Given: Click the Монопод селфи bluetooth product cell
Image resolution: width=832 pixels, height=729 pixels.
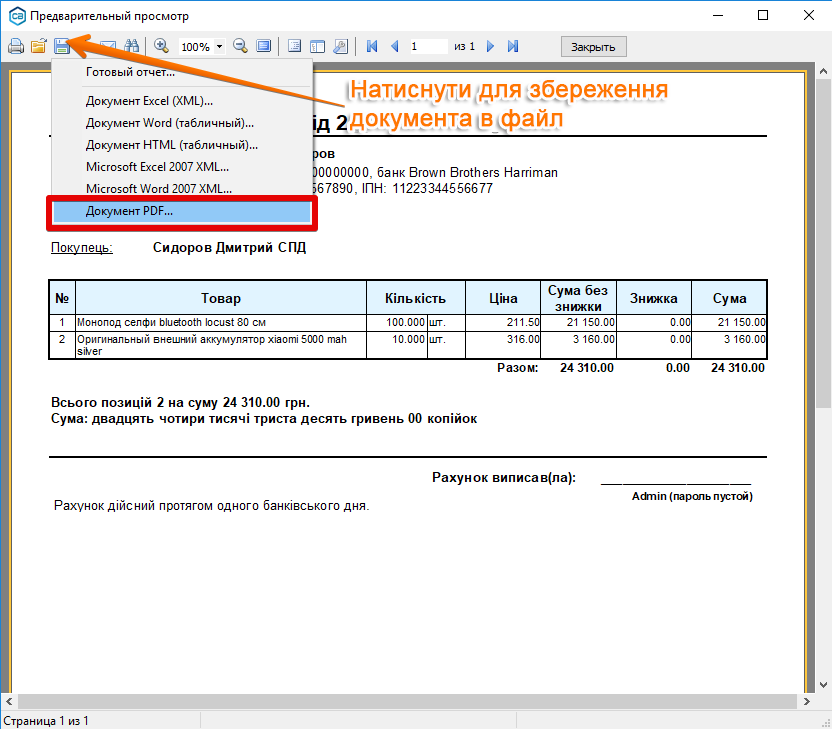Looking at the screenshot, I should pos(221,323).
